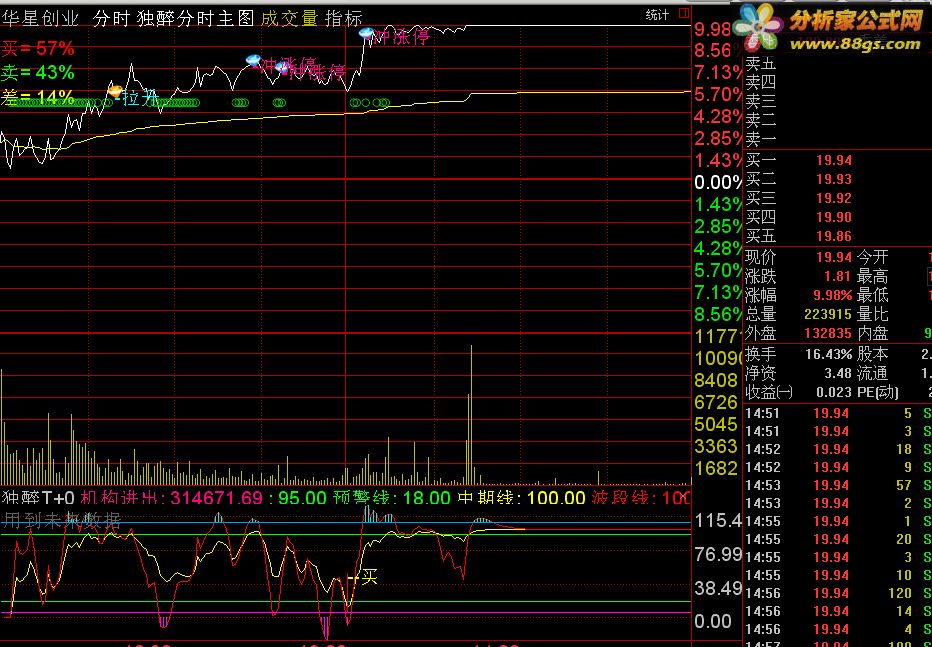Screen dimensions: 932x647
Task: Click the 115.4 indicator axis value
Action: (x=718, y=521)
